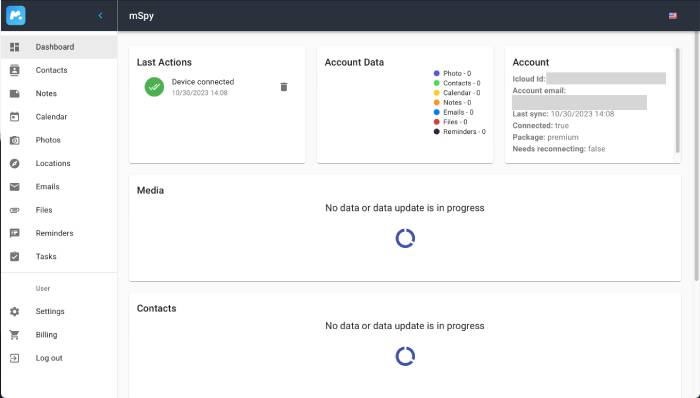Open the language flag selector
Screen dimensions: 700x398
[672, 16]
